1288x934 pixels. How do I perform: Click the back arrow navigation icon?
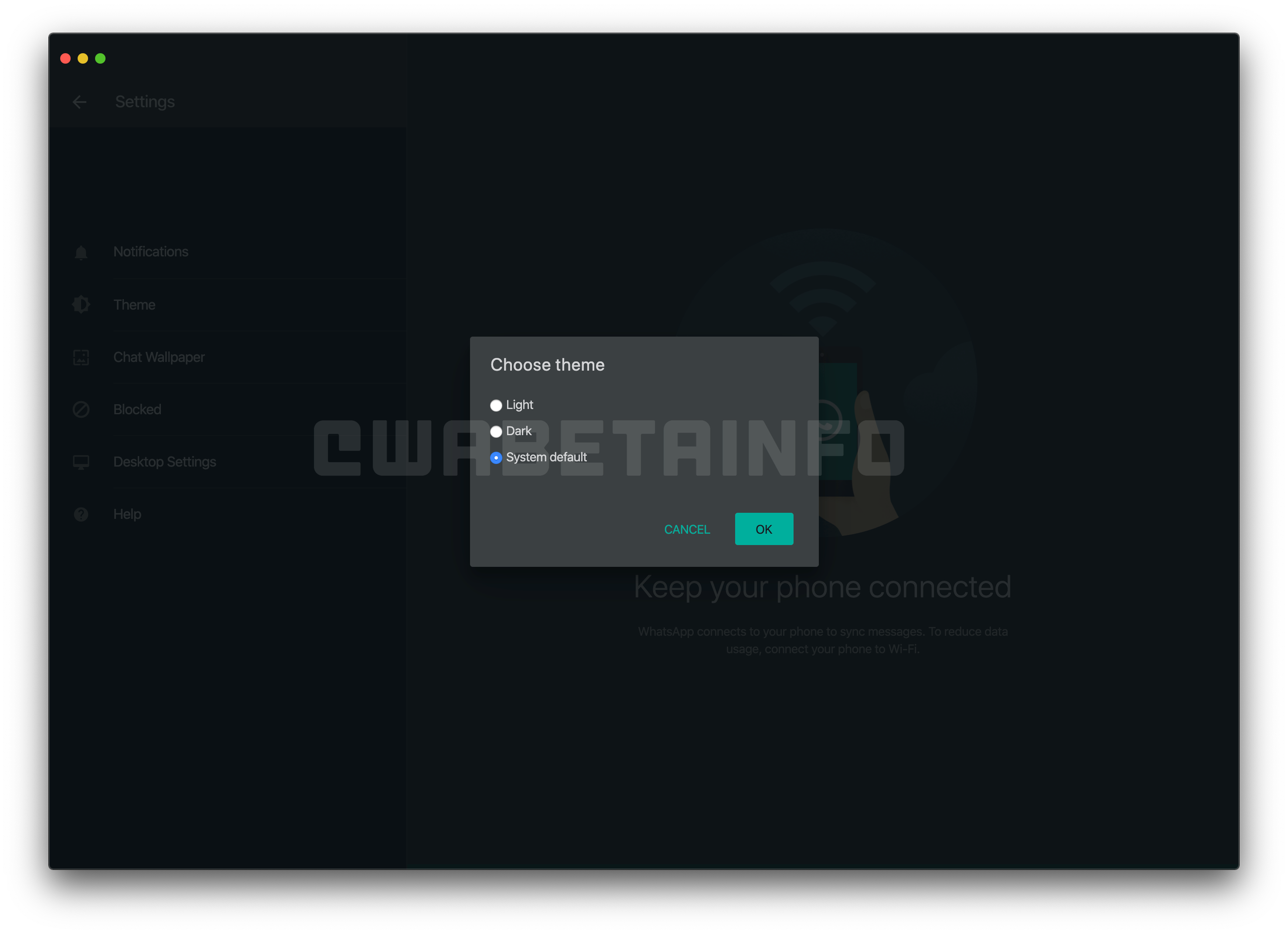[x=79, y=102]
